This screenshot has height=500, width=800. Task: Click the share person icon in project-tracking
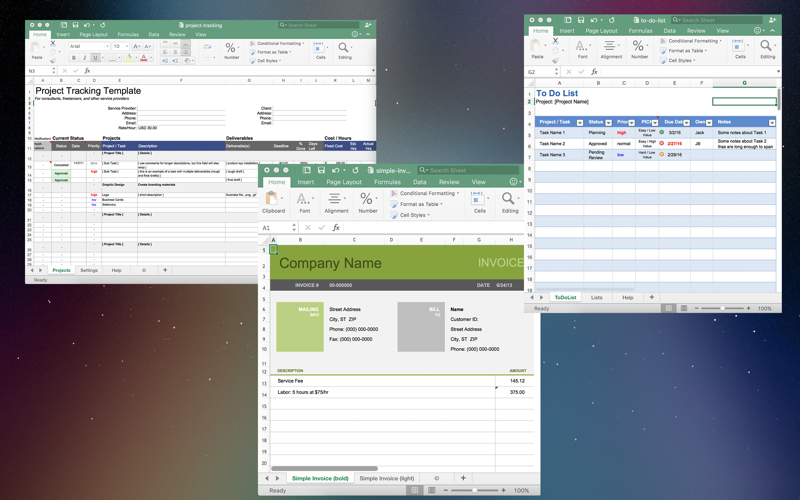pos(367,24)
